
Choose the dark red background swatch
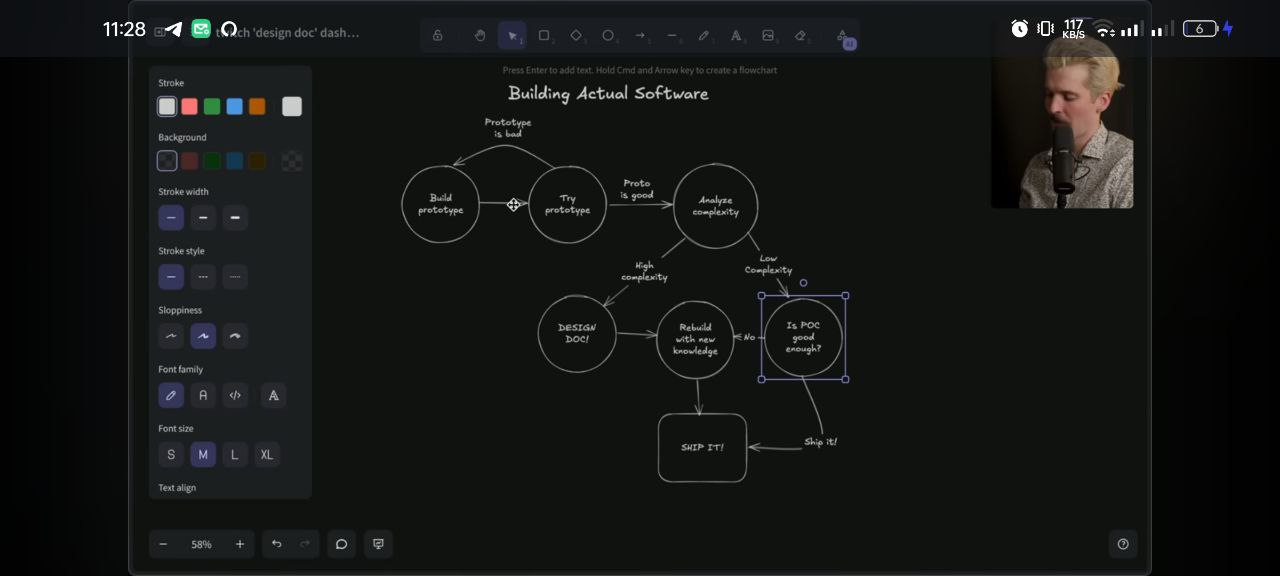189,160
